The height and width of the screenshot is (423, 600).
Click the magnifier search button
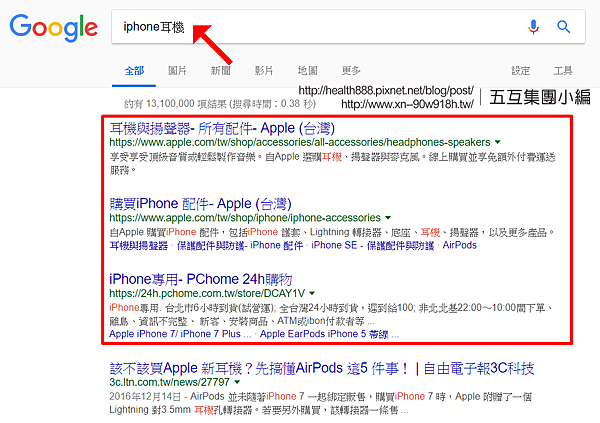[x=563, y=27]
